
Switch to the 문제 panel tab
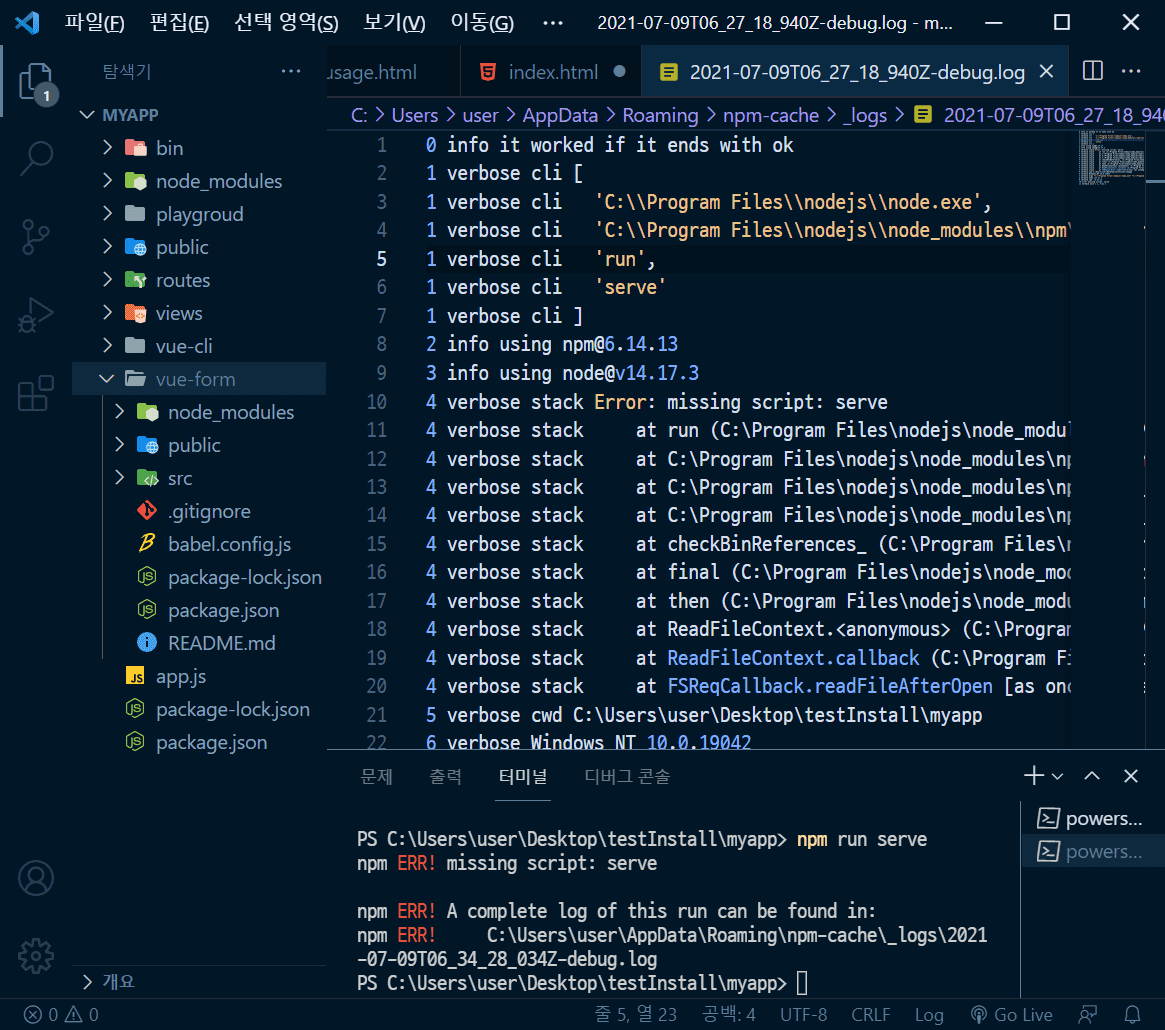click(x=376, y=777)
